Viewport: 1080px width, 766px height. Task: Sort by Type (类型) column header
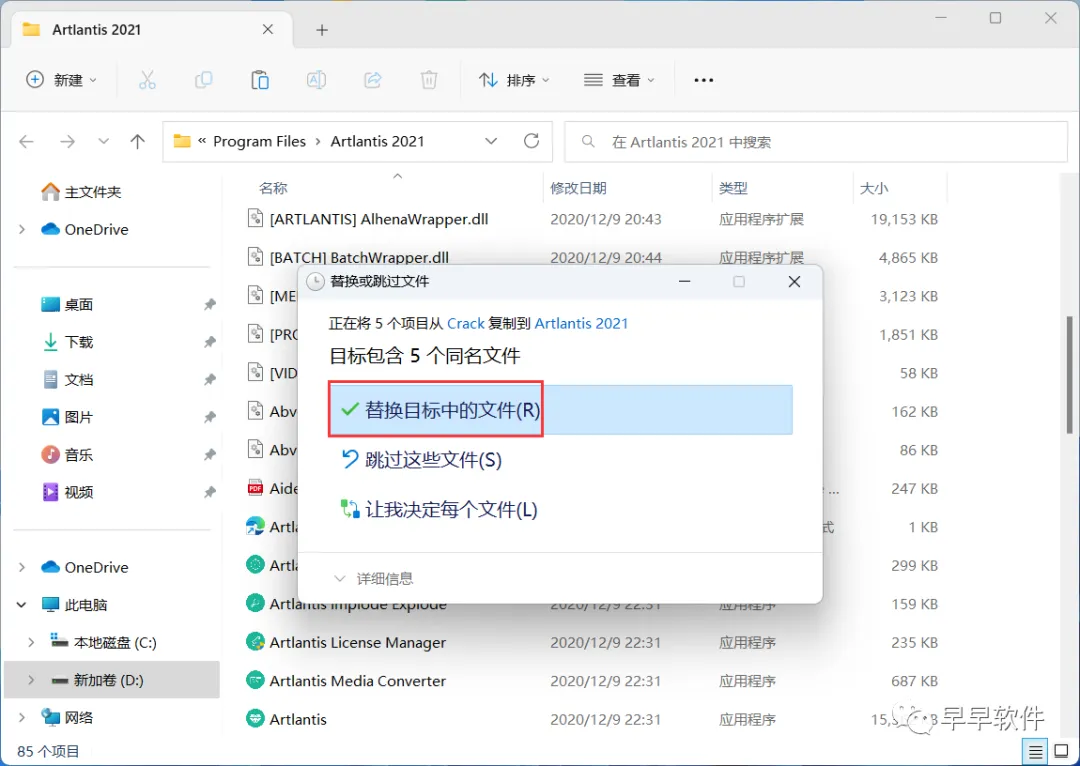click(733, 188)
